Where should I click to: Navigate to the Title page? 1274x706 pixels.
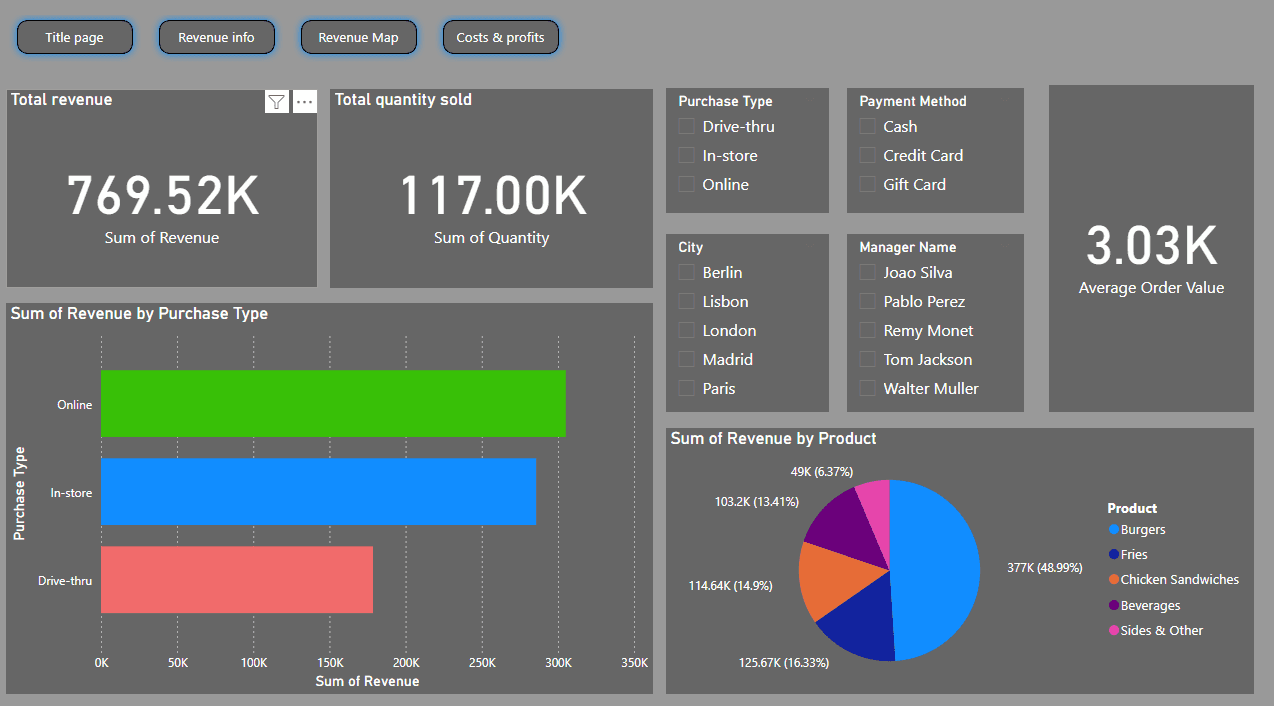(x=74, y=36)
